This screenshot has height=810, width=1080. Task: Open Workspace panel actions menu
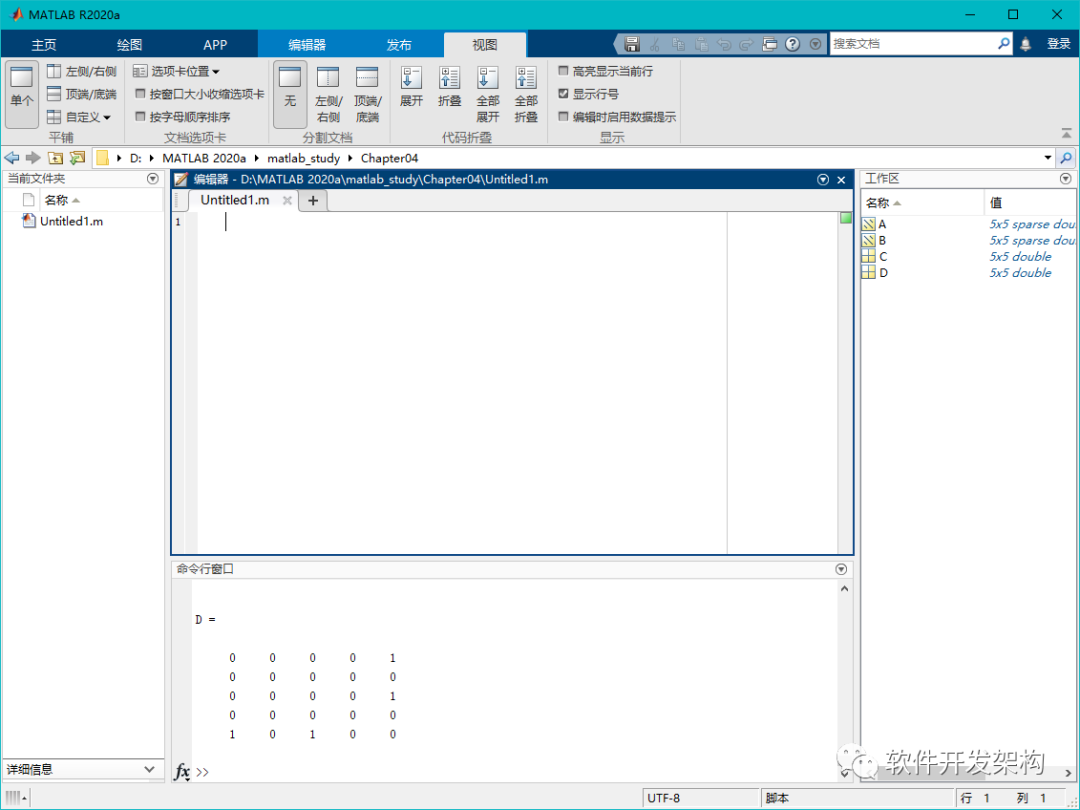tap(1066, 178)
